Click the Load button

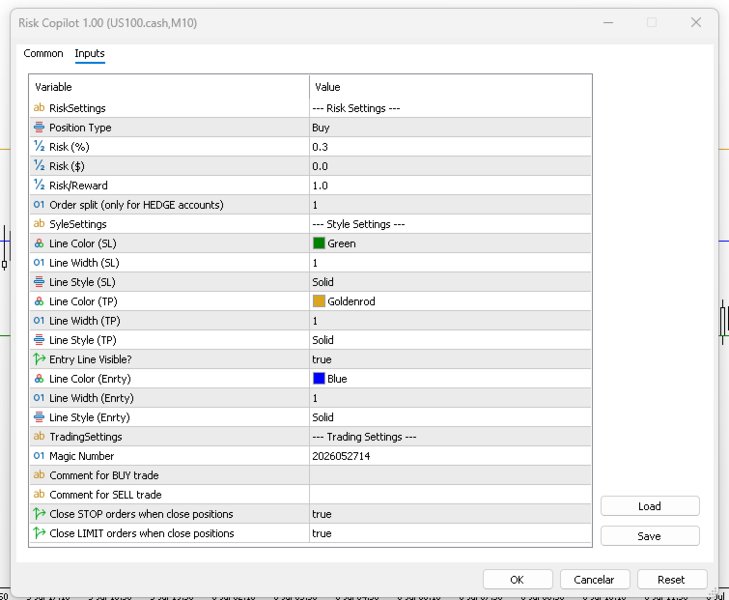649,506
